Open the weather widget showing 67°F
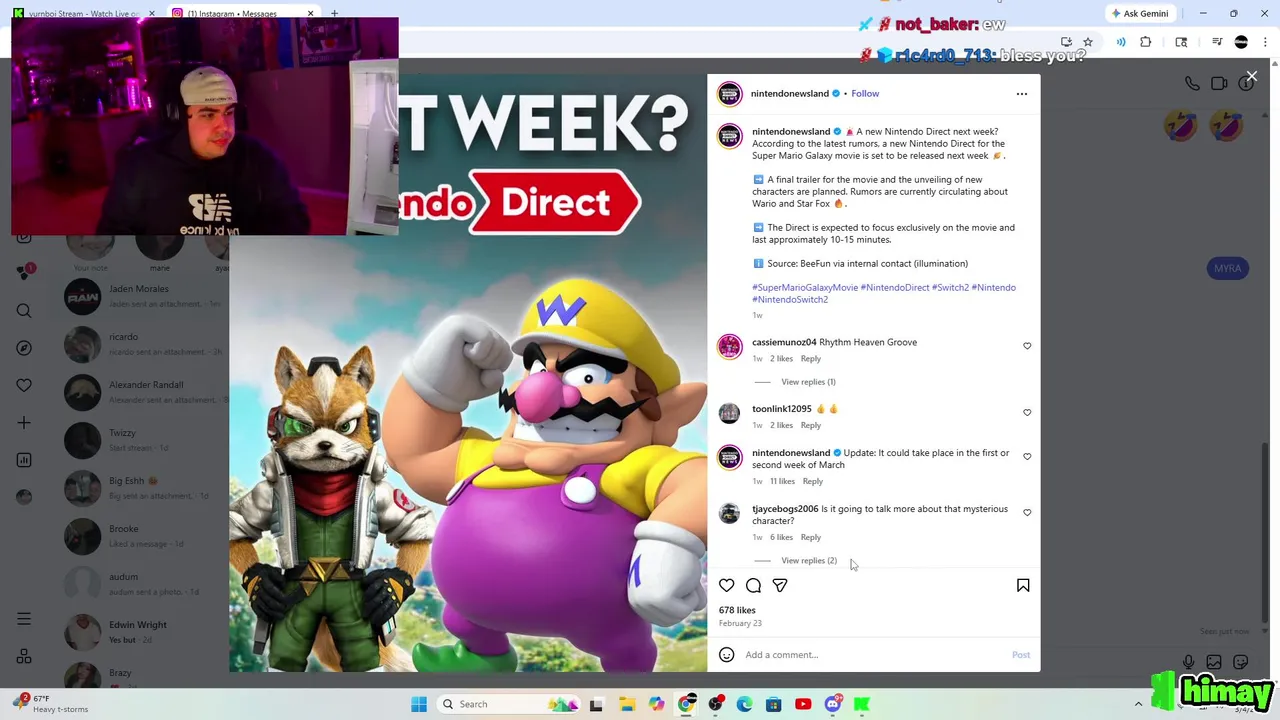This screenshot has height=720, width=1280. pyautogui.click(x=52, y=704)
